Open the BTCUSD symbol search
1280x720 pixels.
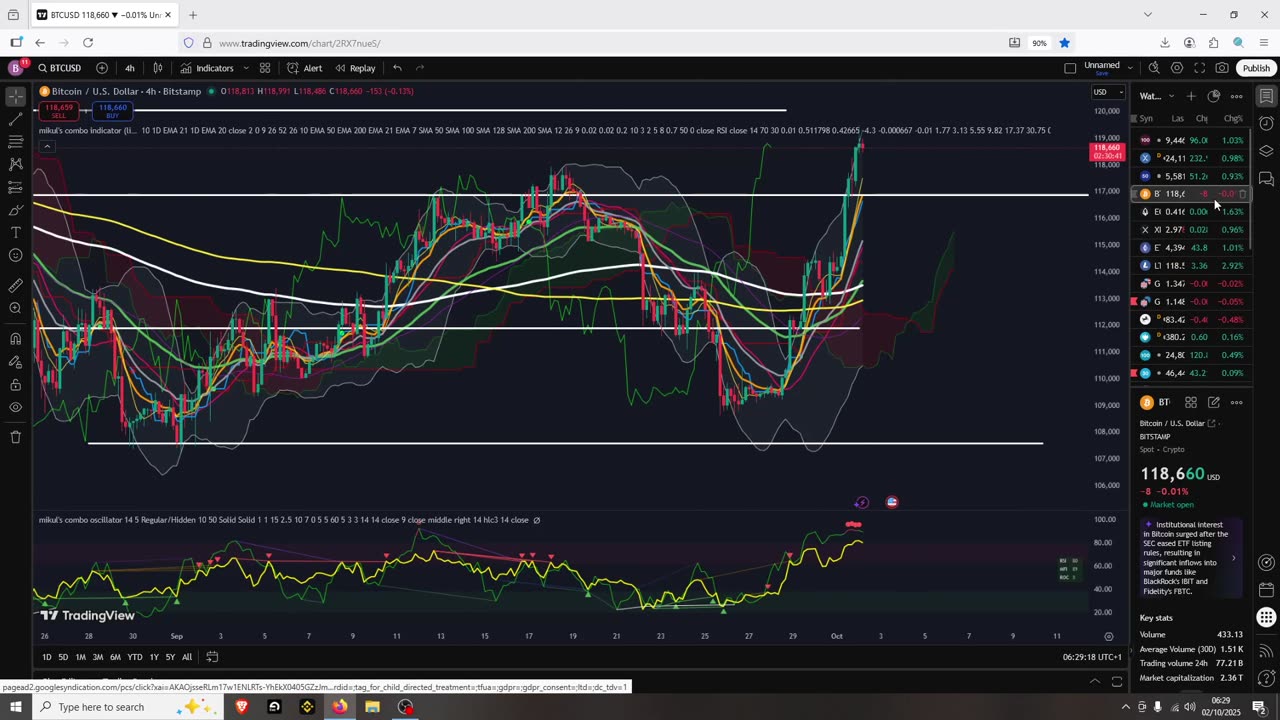point(60,68)
